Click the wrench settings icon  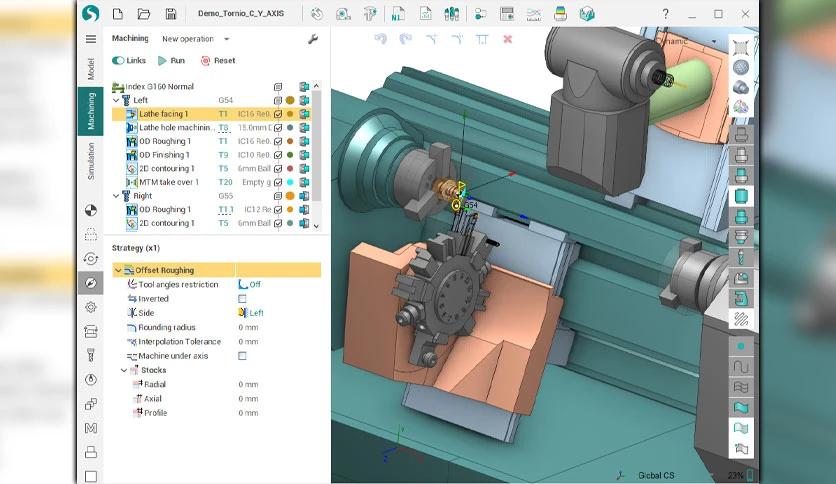(x=313, y=39)
